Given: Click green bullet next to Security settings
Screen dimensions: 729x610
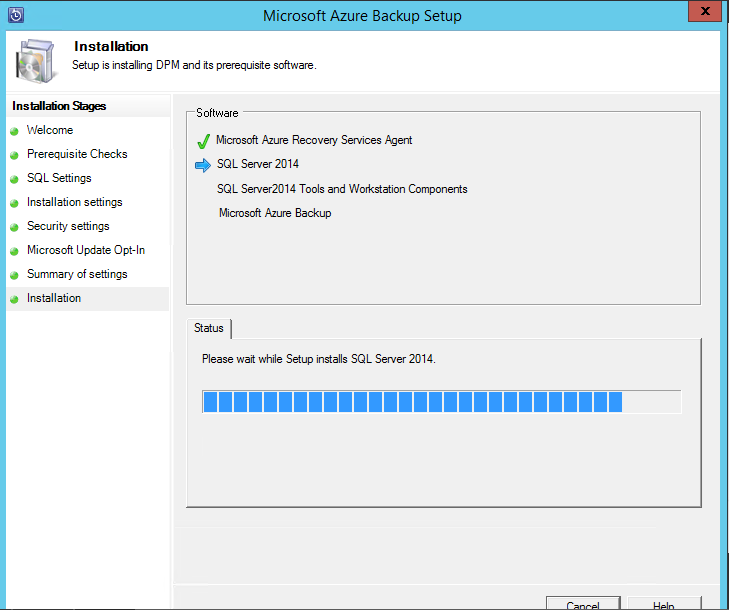Looking at the screenshot, I should [x=15, y=227].
